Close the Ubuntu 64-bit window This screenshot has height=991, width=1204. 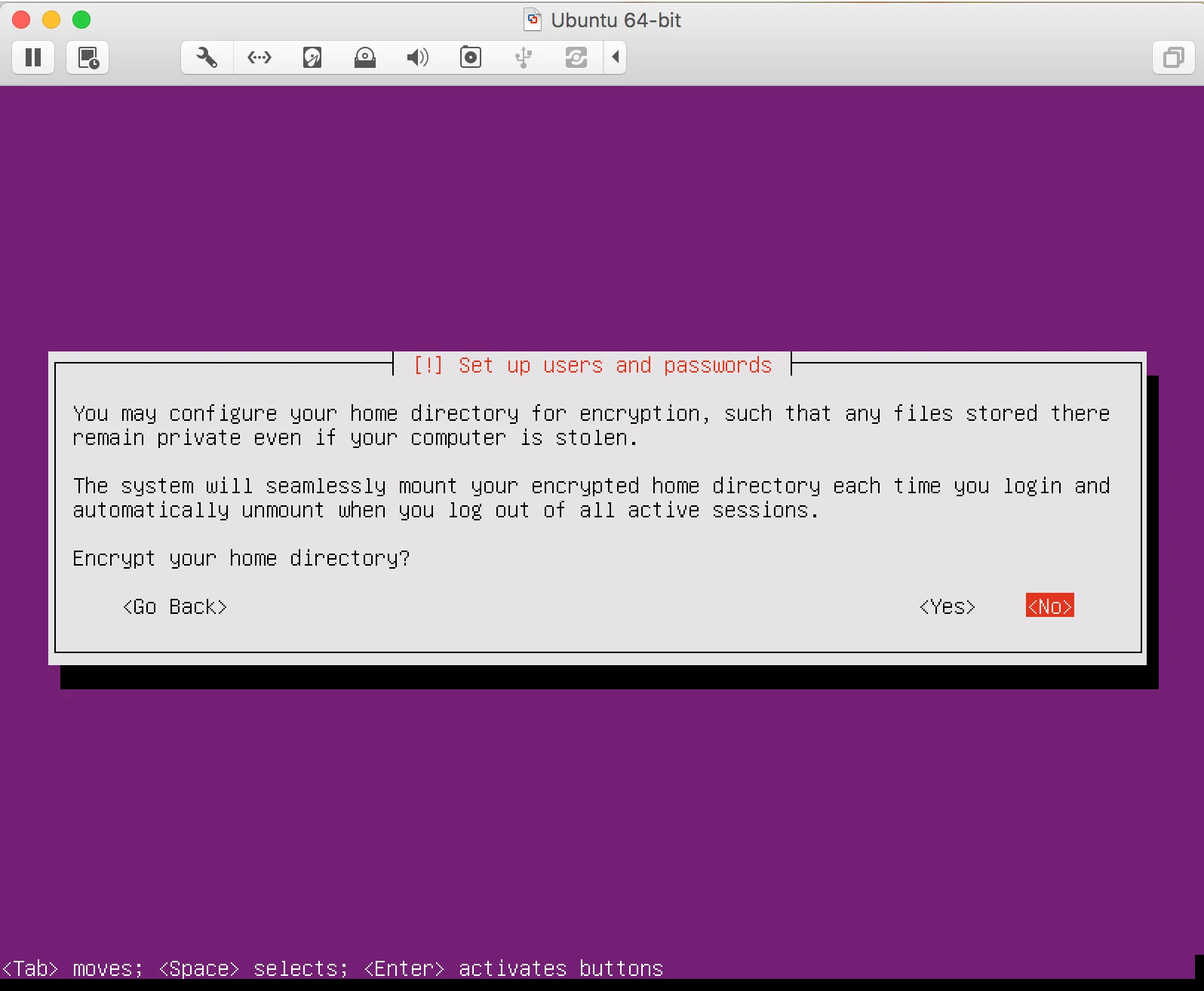tap(21, 20)
